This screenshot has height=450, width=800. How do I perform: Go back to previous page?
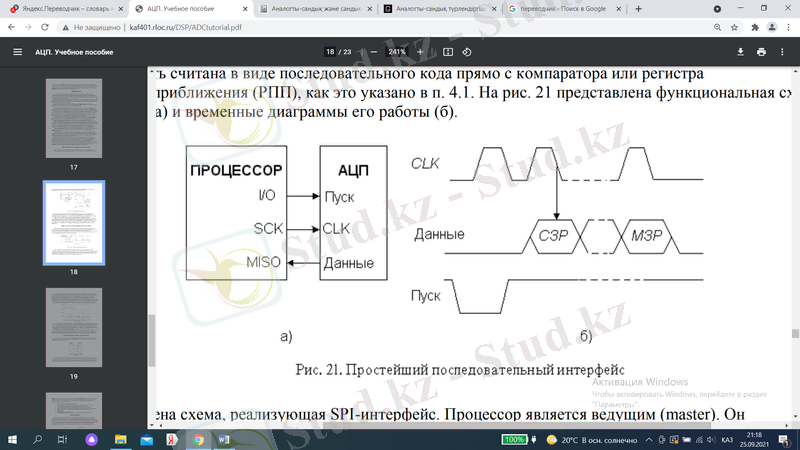12,28
